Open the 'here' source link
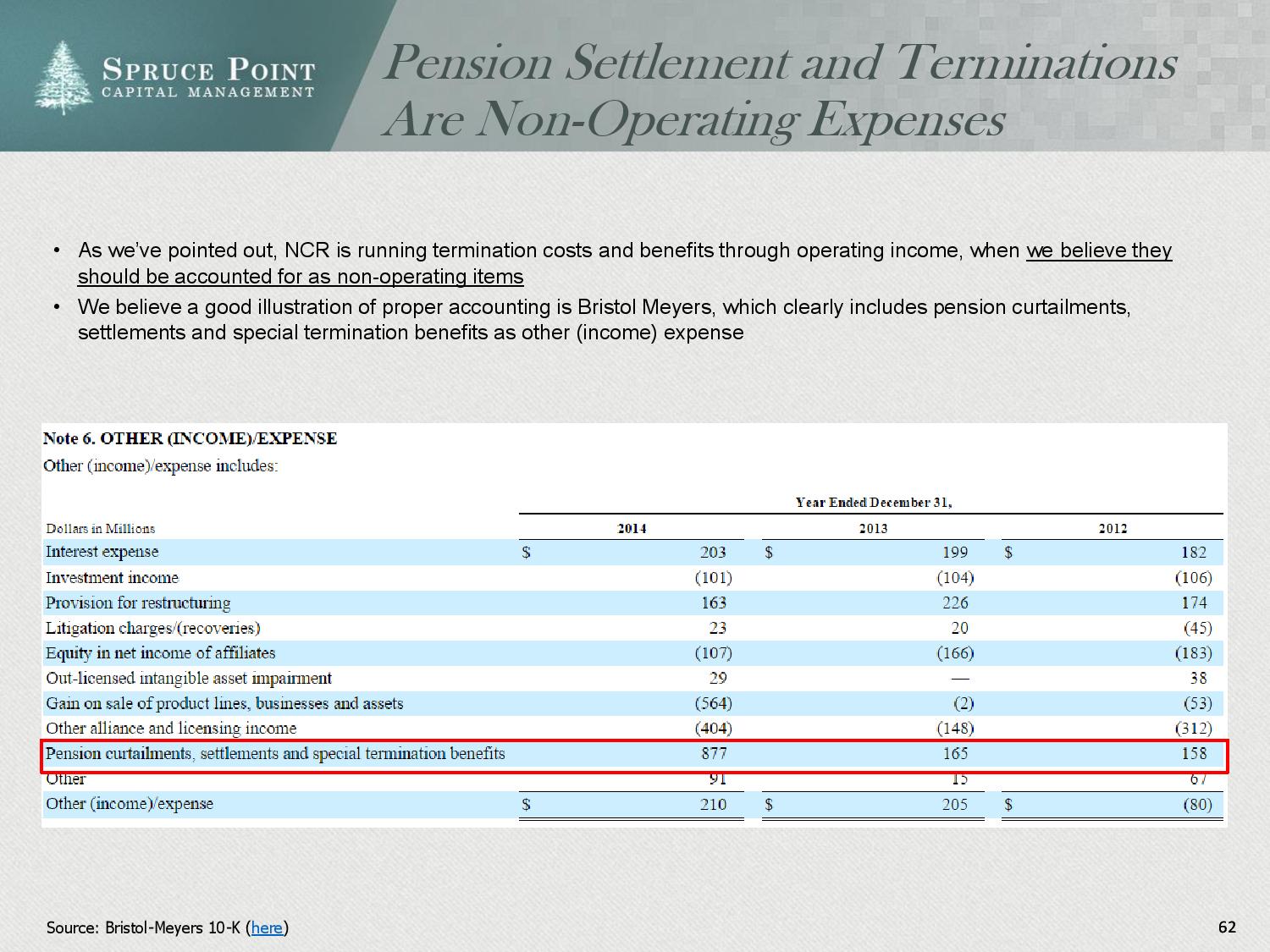The width and height of the screenshot is (1270, 952). tap(267, 927)
